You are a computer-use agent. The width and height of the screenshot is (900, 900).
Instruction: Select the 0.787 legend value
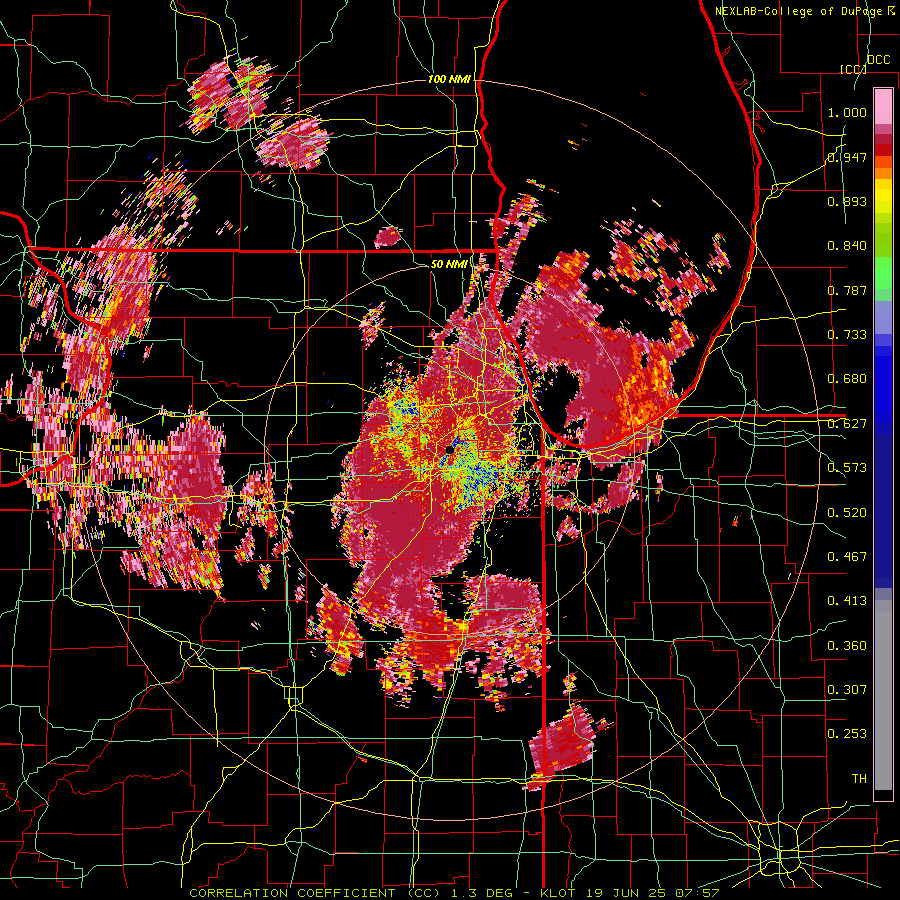[x=847, y=290]
